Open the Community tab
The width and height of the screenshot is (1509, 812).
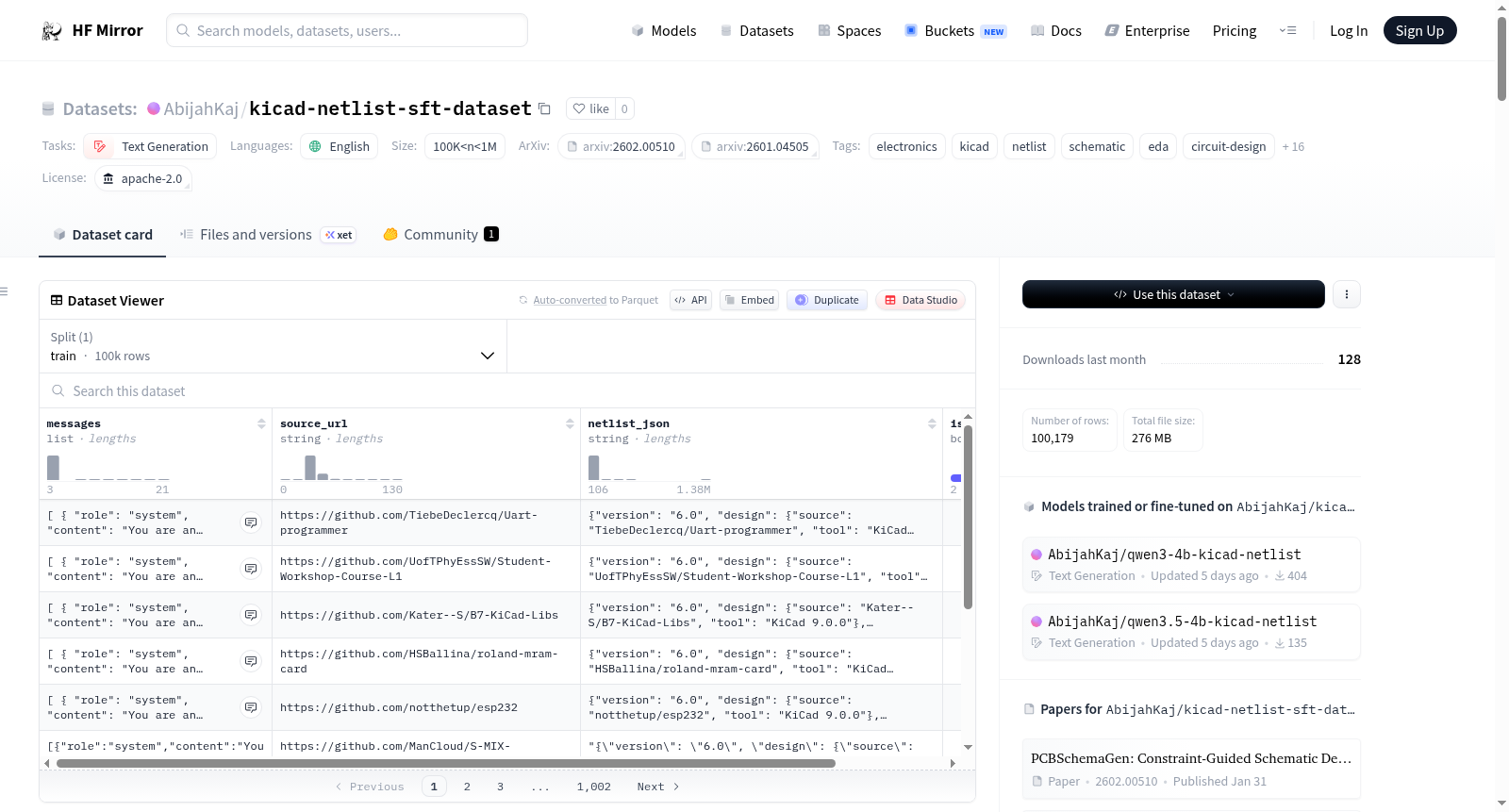point(440,235)
